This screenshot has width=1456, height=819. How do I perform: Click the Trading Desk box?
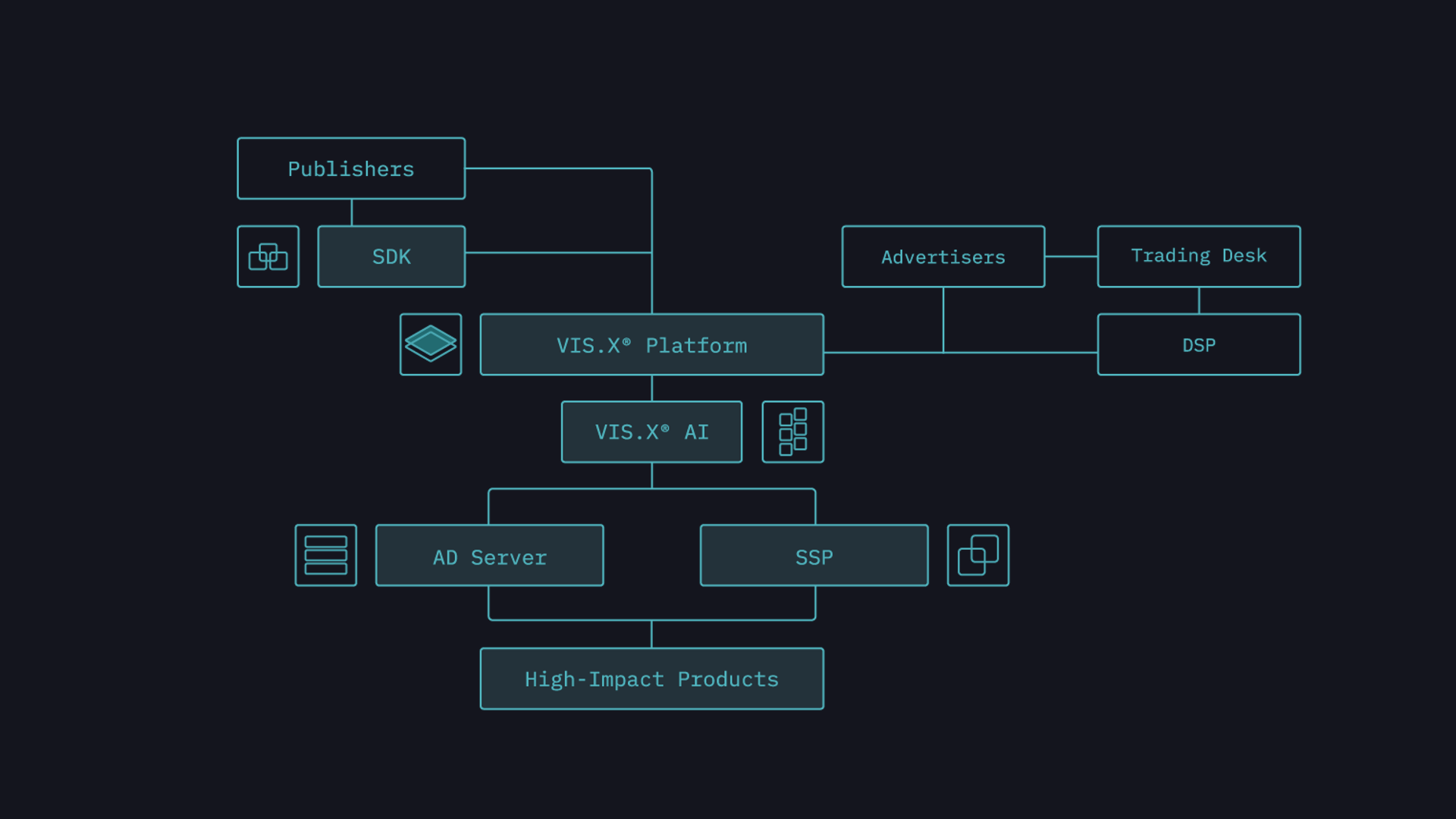1198,256
